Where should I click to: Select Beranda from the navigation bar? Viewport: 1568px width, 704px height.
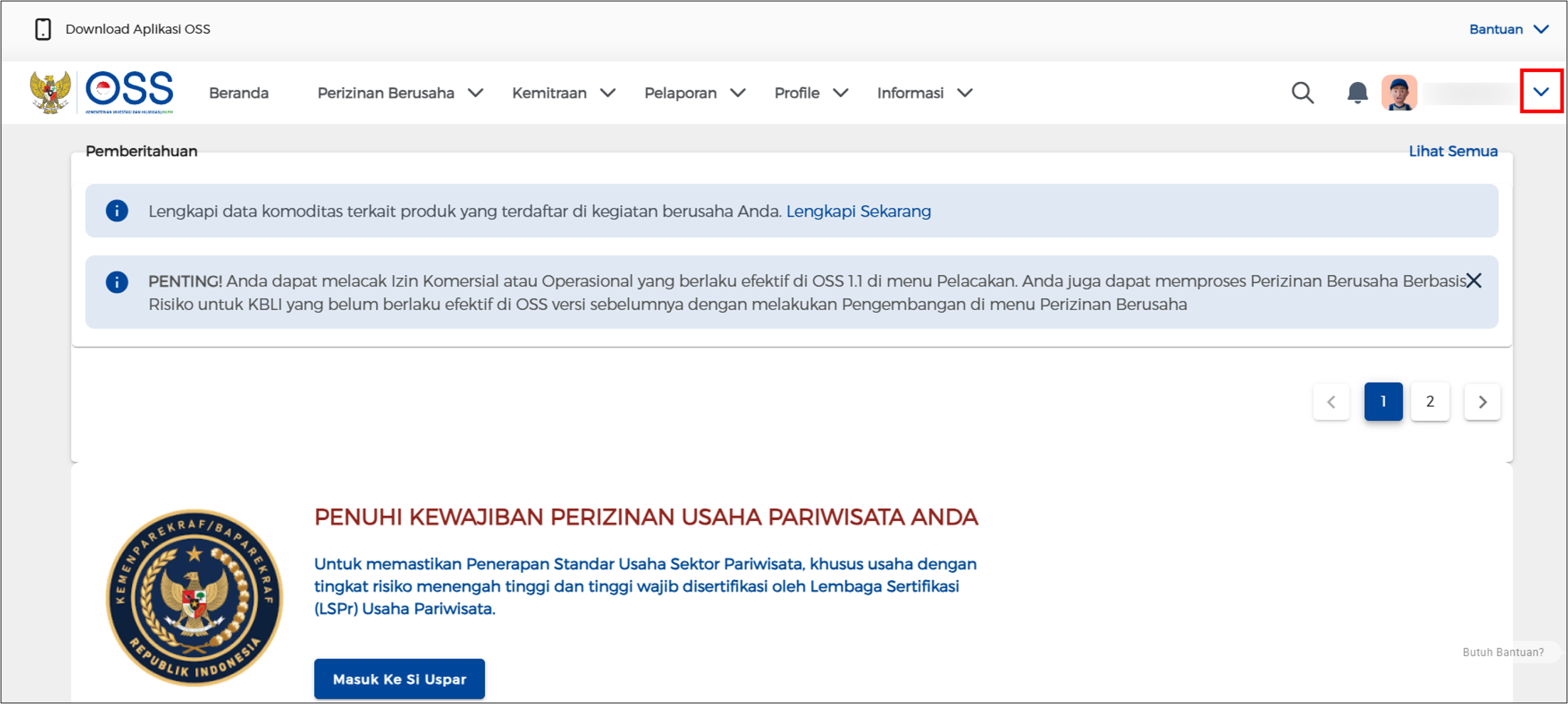[238, 93]
